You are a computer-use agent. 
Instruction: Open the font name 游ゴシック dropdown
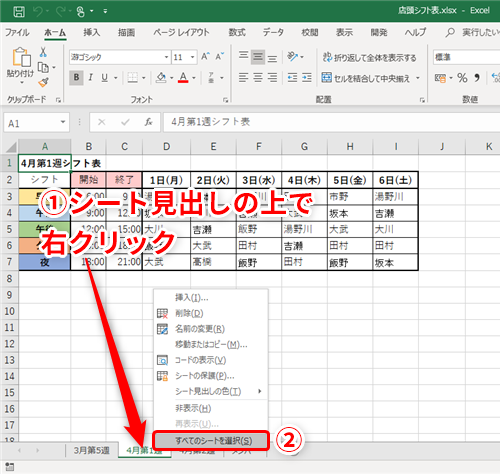pyautogui.click(x=166, y=57)
